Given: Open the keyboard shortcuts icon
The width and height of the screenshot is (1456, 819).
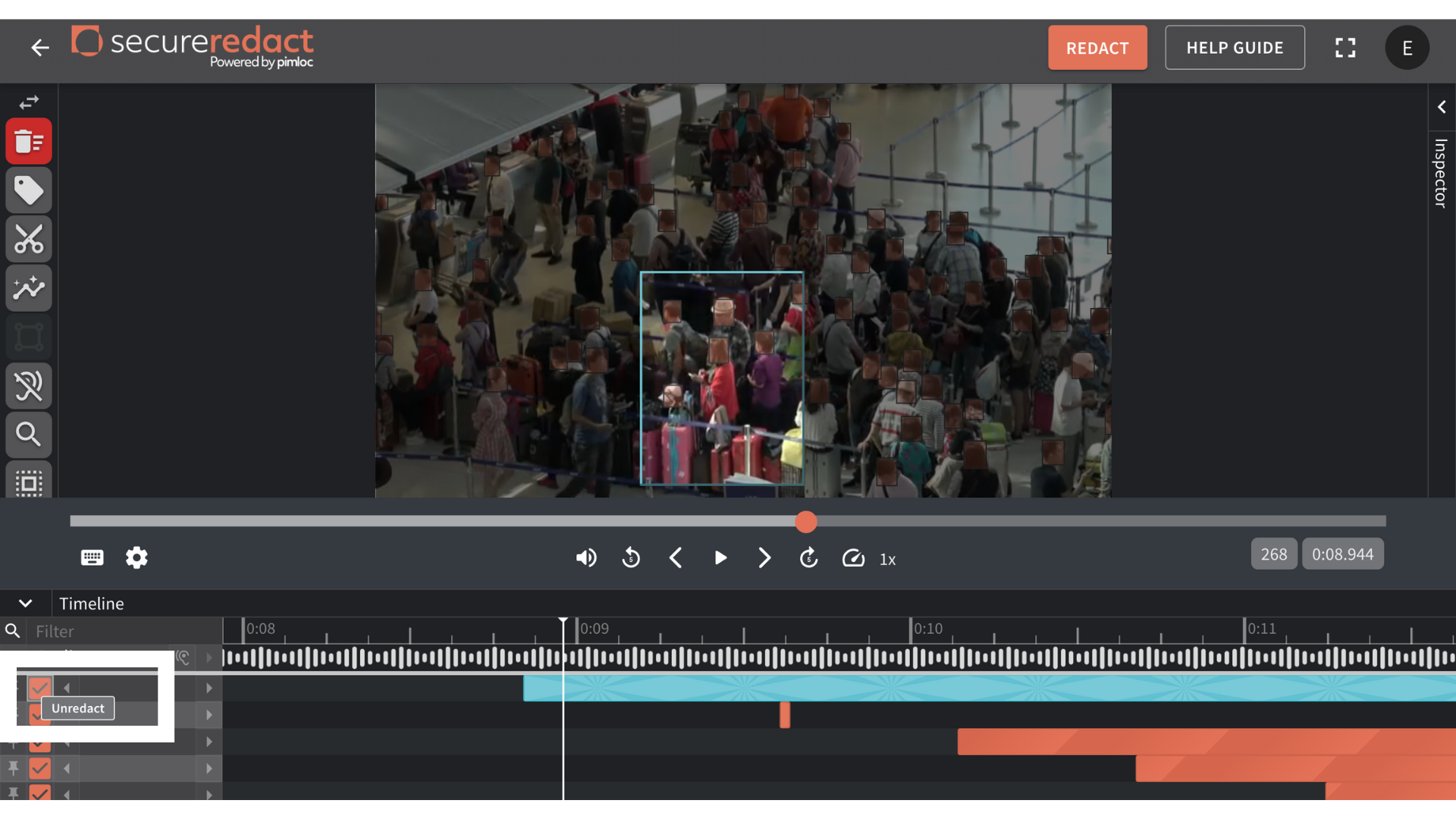Looking at the screenshot, I should [92, 558].
